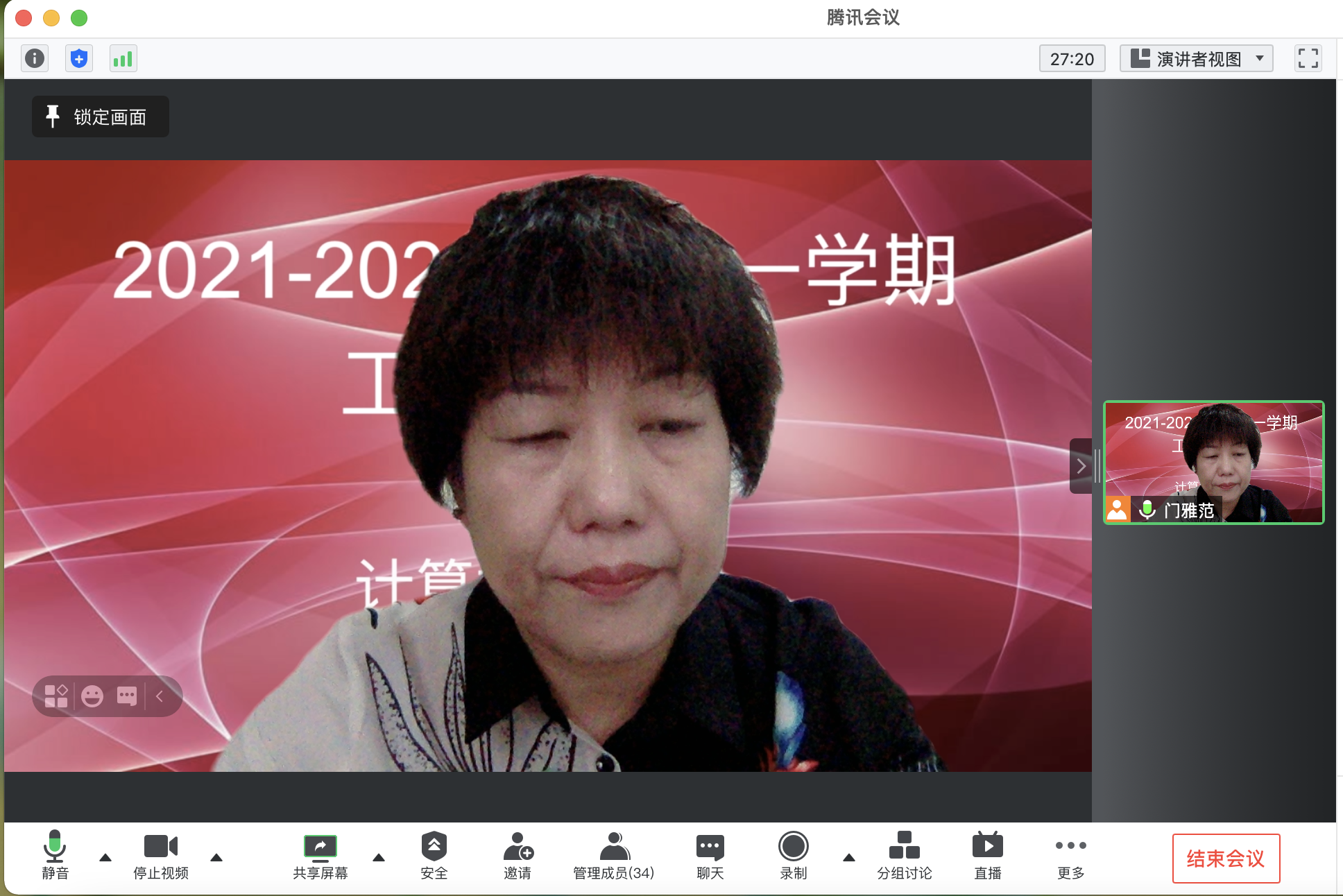Screen dimensions: 1343x896
Task: Open the 更多 more menu
Action: click(1070, 855)
